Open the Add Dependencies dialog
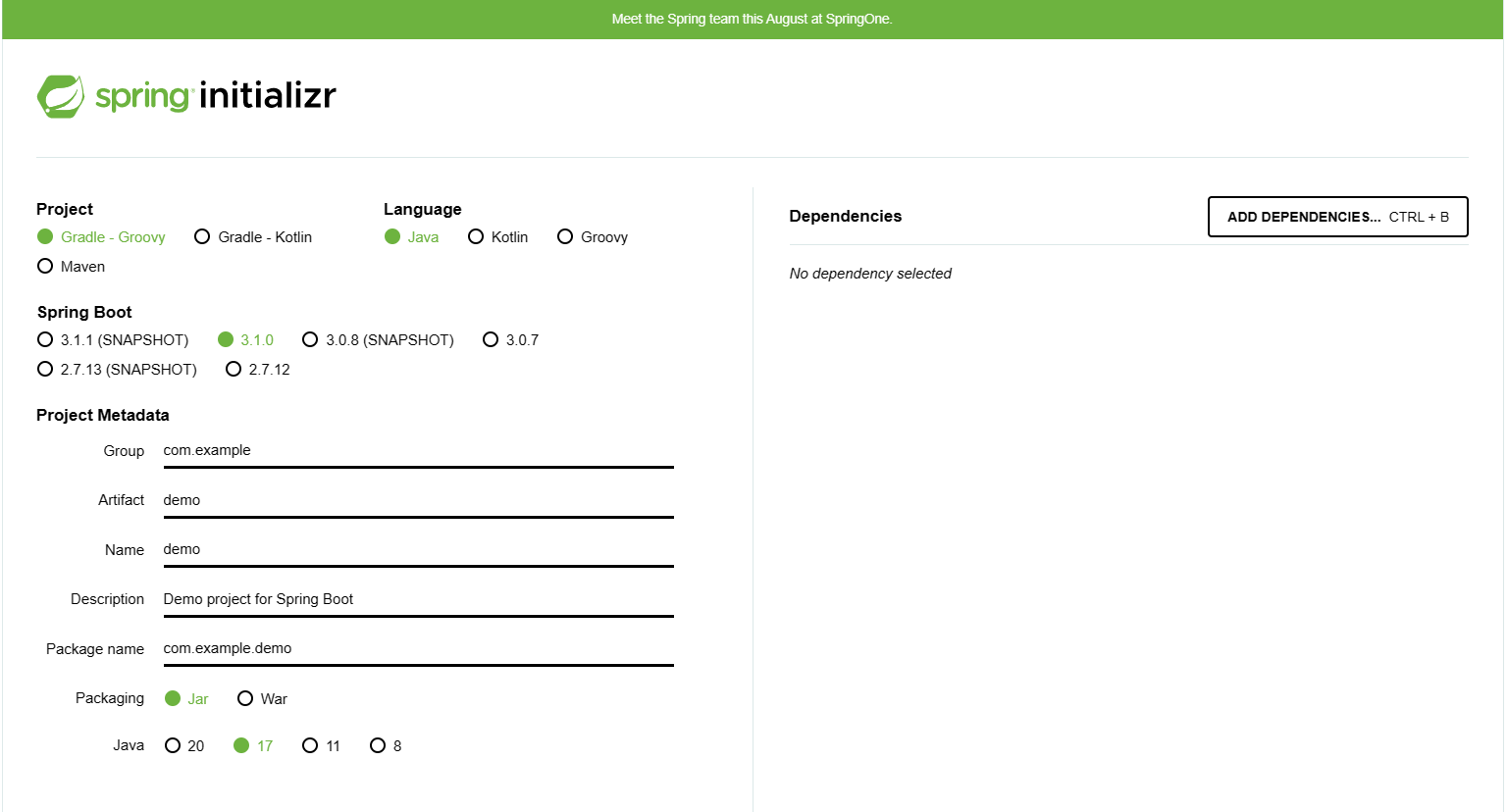 (x=1337, y=217)
